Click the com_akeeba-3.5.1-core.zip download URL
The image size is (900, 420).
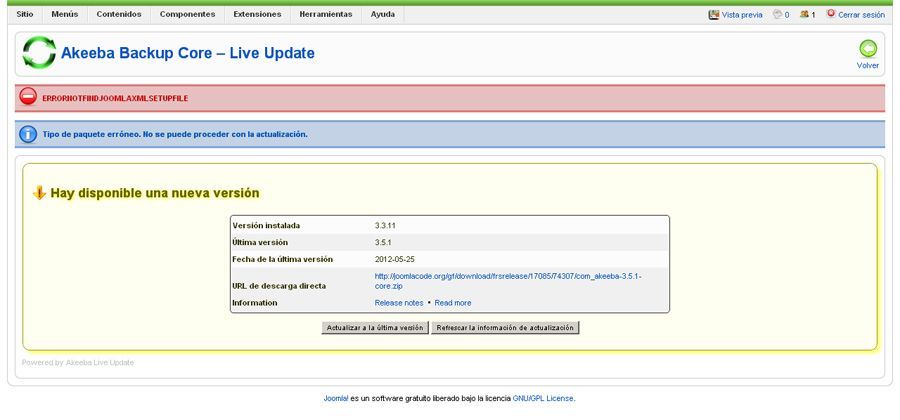(x=508, y=281)
